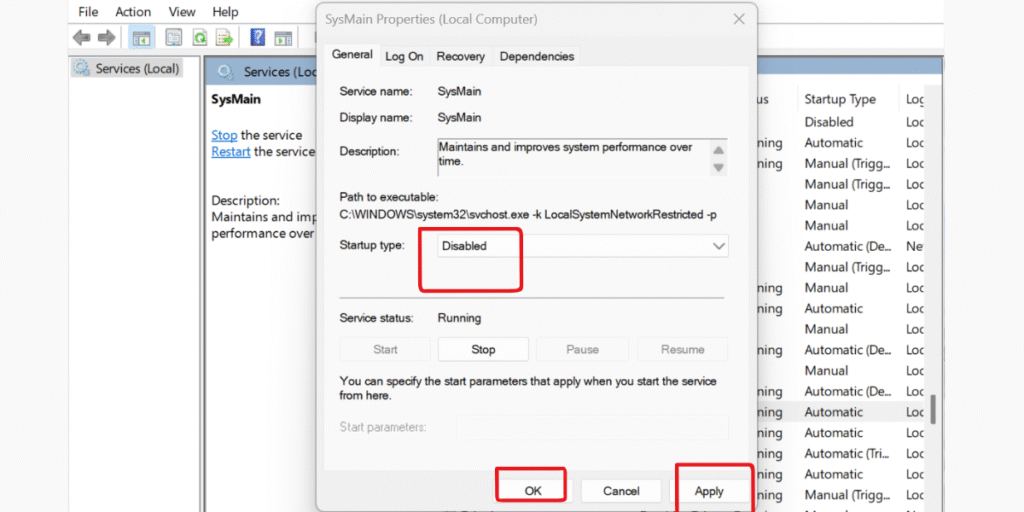This screenshot has height=512, width=1024.
Task: Open Properties via the toolbar icon
Action: tap(174, 38)
